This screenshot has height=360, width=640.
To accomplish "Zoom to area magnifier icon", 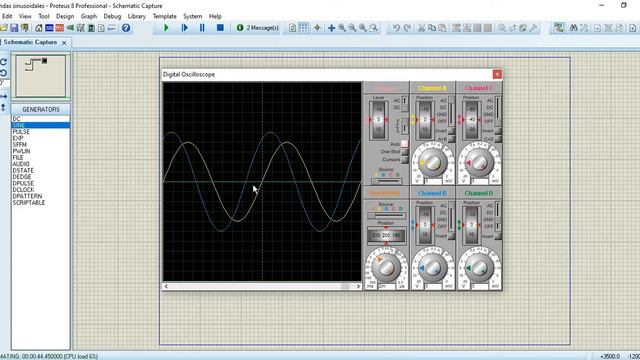I will [x=373, y=28].
